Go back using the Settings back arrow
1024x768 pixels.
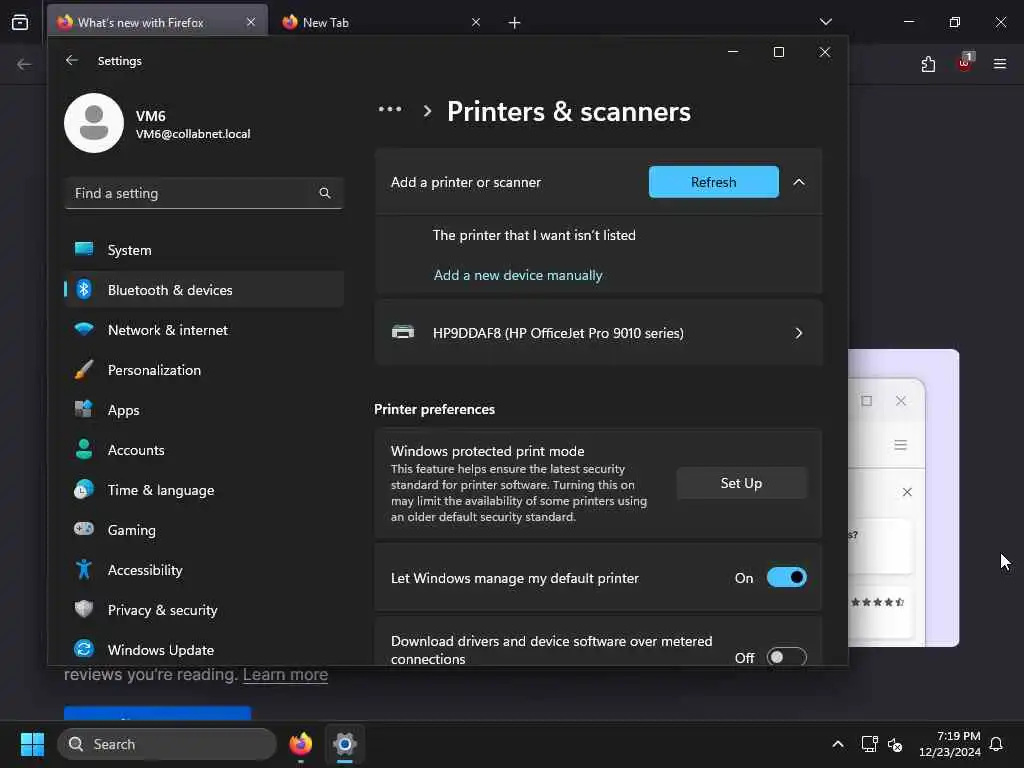coord(72,60)
